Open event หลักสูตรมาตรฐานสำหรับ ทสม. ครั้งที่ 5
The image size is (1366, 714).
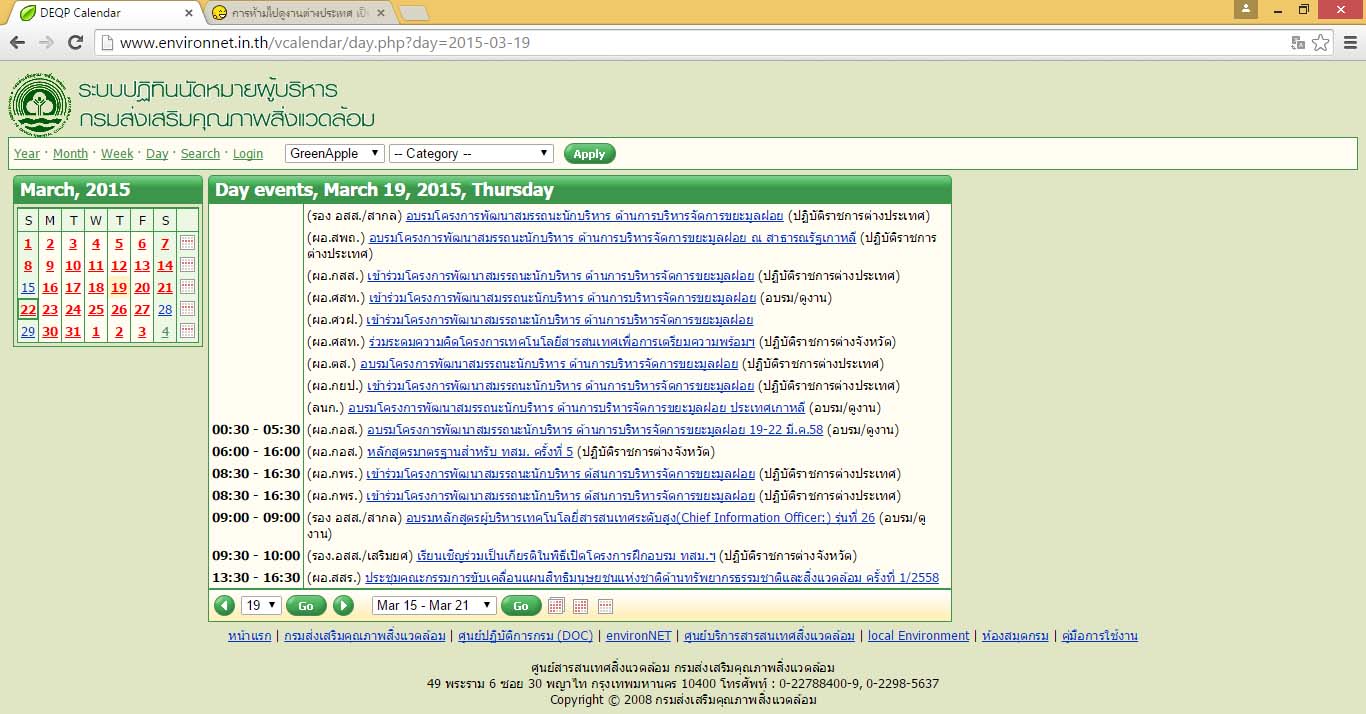[x=470, y=452]
